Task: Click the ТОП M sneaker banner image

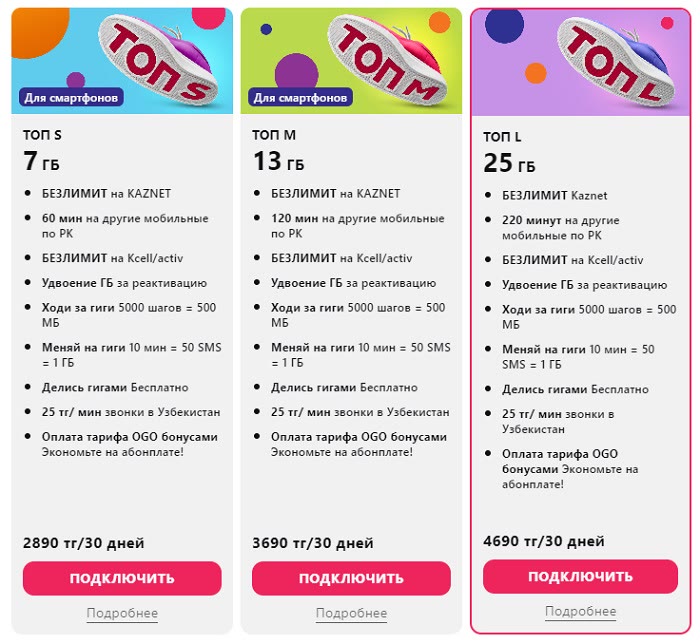Action: (x=351, y=61)
